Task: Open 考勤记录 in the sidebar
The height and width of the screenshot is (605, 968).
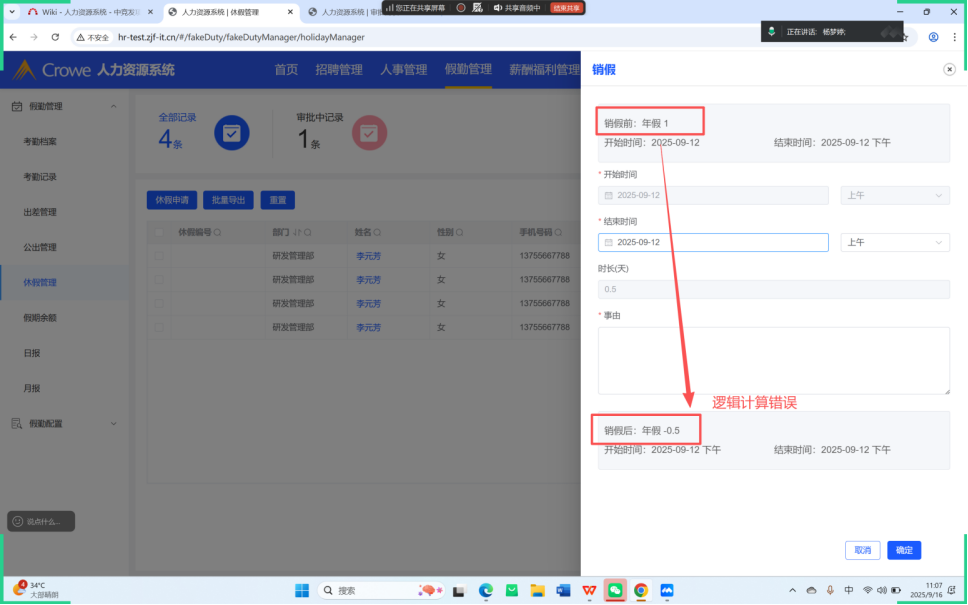Action: click(40, 177)
